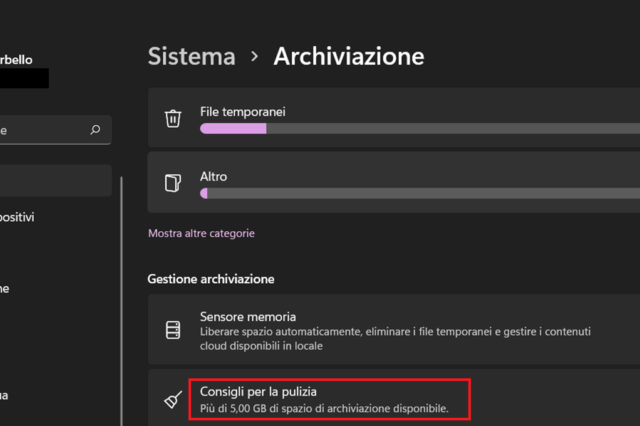
Task: Click the File temporanei usage bar
Action: click(x=420, y=128)
